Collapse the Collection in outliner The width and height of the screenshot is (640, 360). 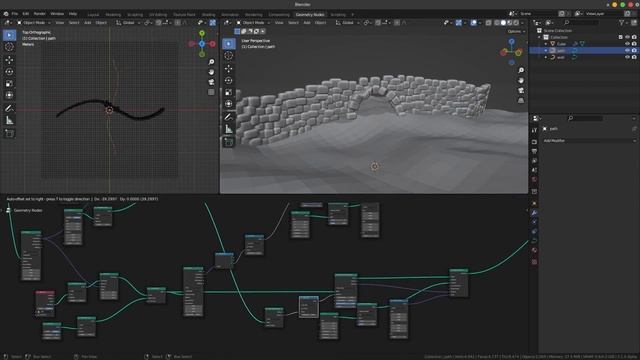coord(539,37)
